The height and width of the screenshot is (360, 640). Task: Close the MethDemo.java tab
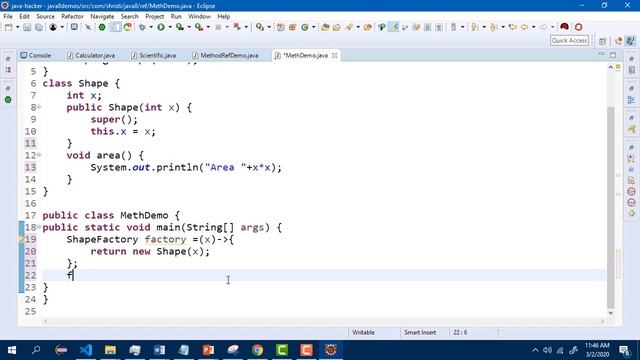click(335, 56)
